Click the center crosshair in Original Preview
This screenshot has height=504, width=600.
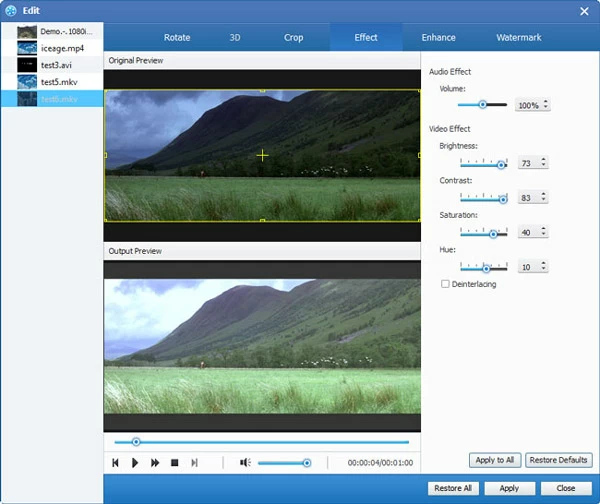tap(262, 155)
